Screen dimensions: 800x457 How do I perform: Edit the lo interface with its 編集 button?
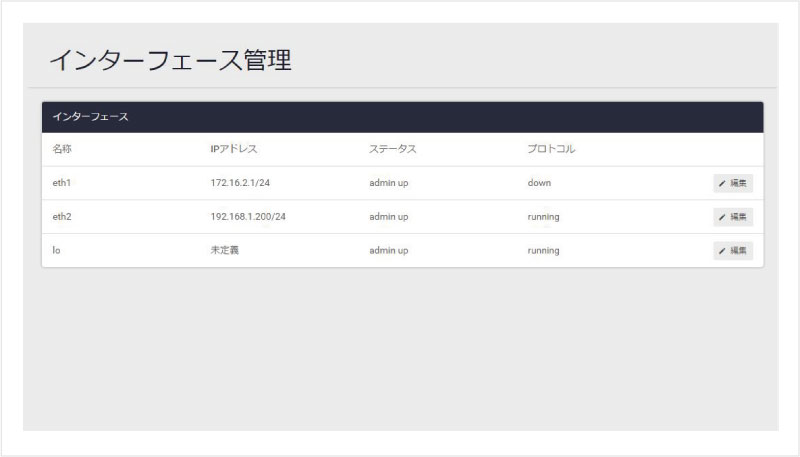pos(733,250)
